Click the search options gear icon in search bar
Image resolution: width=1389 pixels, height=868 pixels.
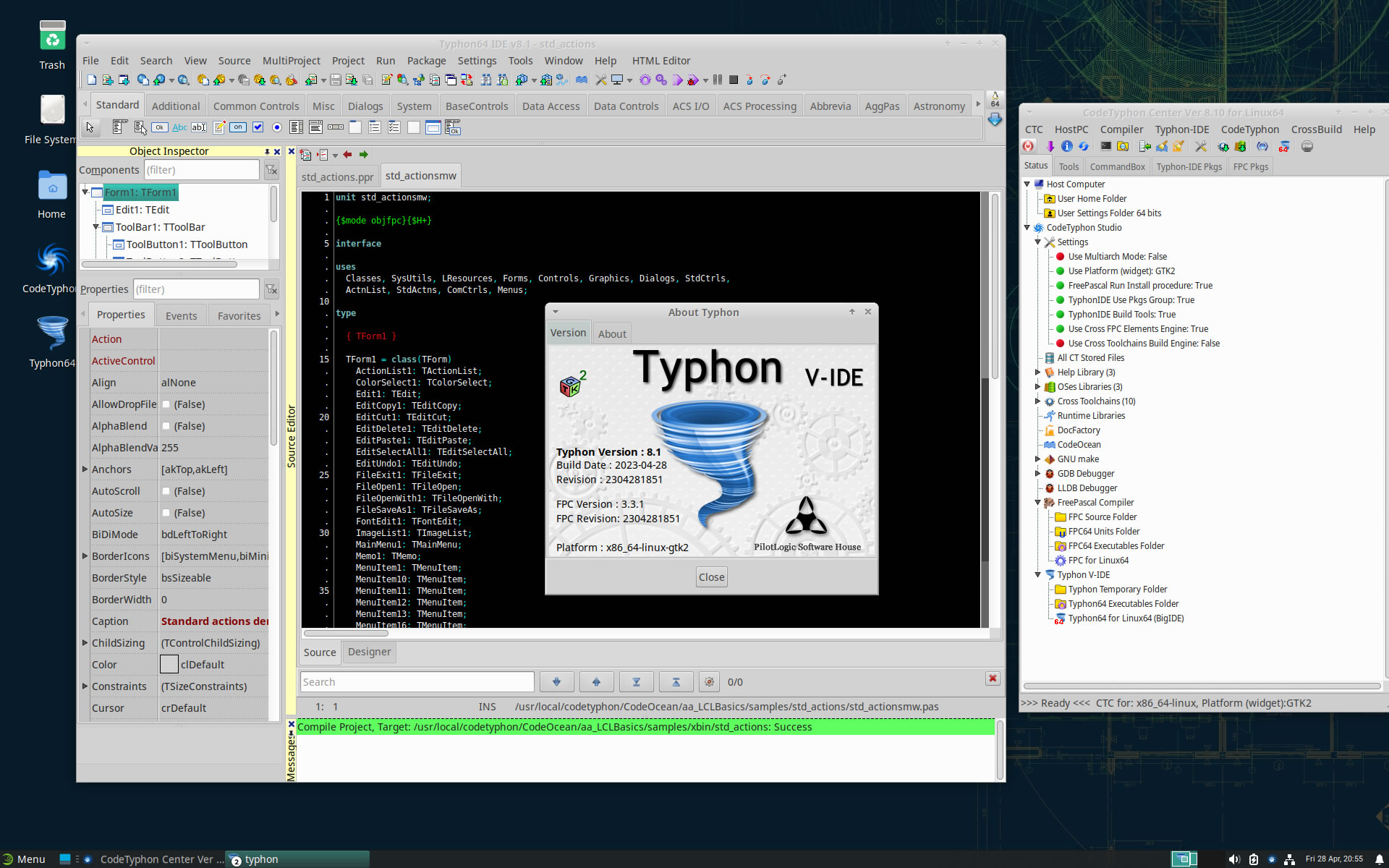(x=709, y=681)
